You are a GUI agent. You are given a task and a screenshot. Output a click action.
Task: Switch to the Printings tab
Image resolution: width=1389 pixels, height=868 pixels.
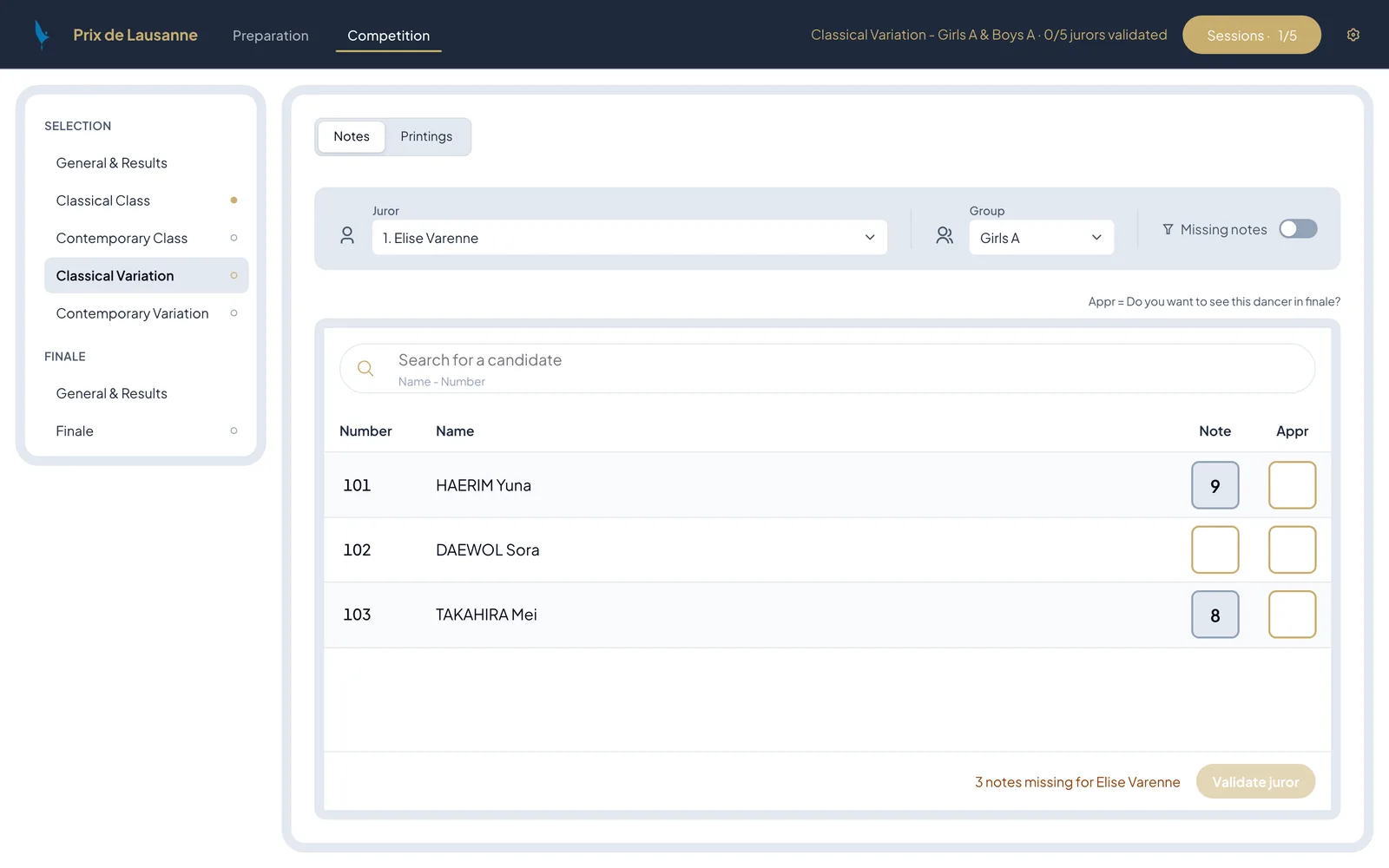[426, 136]
